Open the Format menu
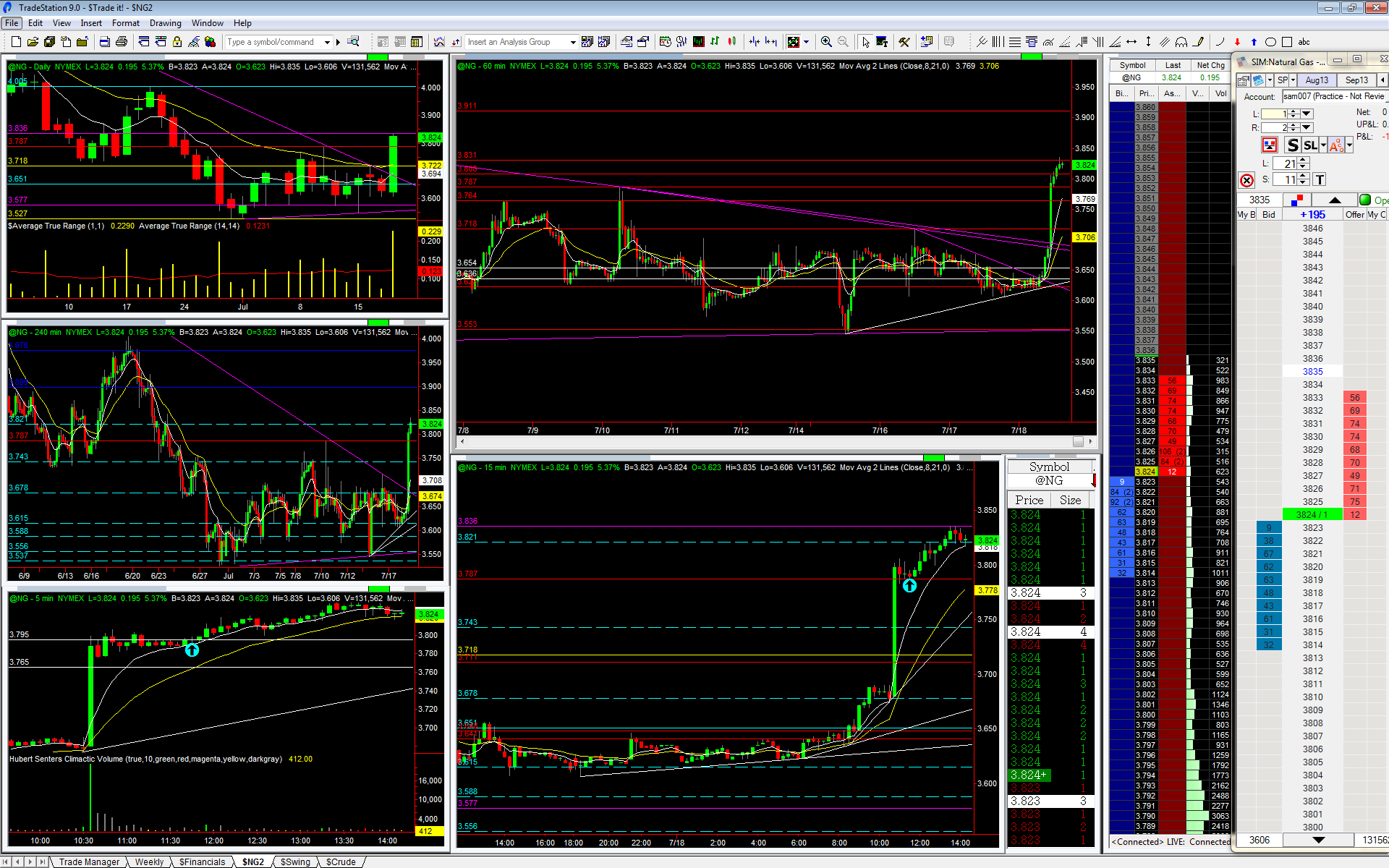1389x868 pixels. 126,23
